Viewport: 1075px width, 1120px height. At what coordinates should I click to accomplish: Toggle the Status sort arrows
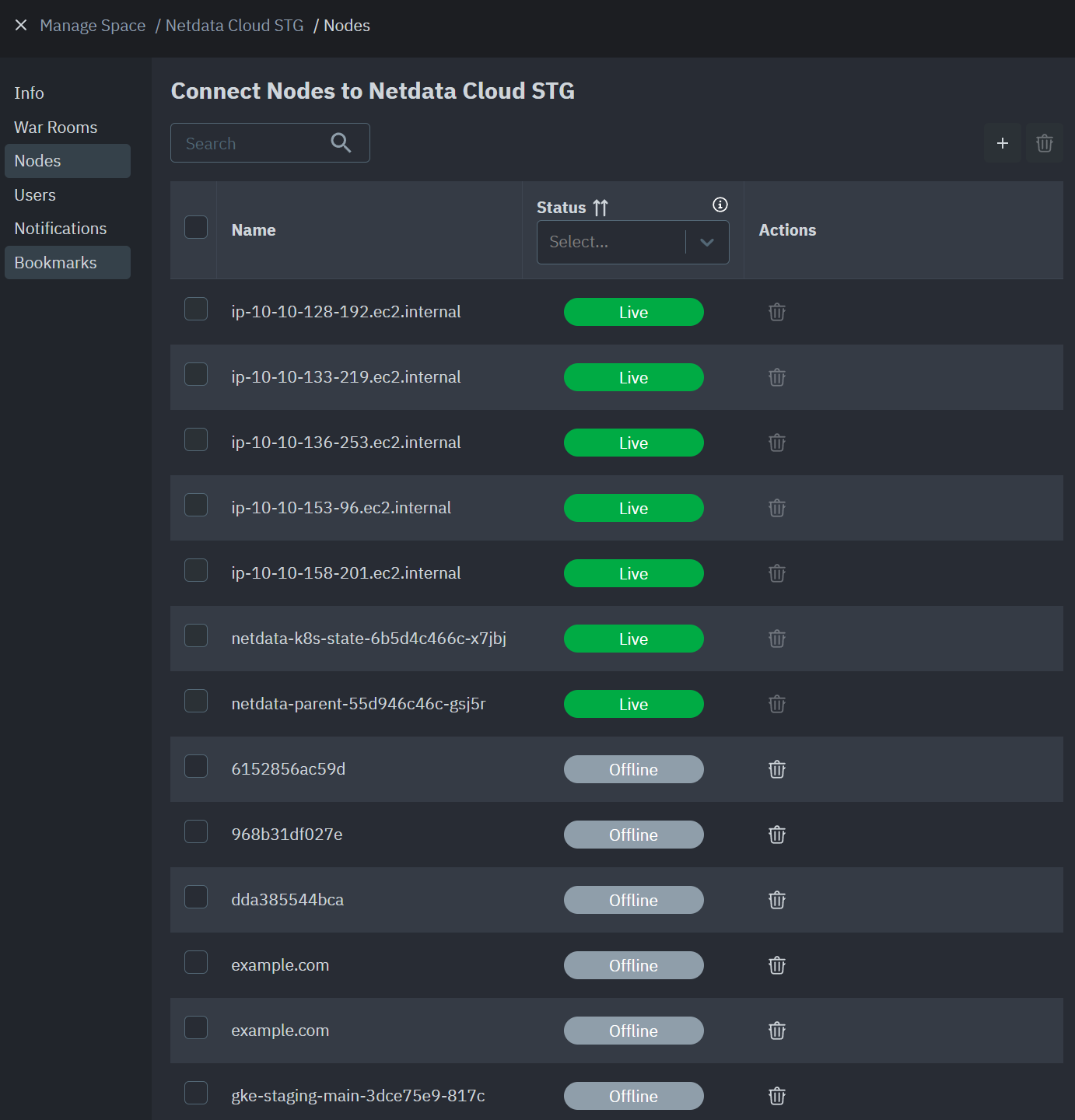(x=600, y=207)
